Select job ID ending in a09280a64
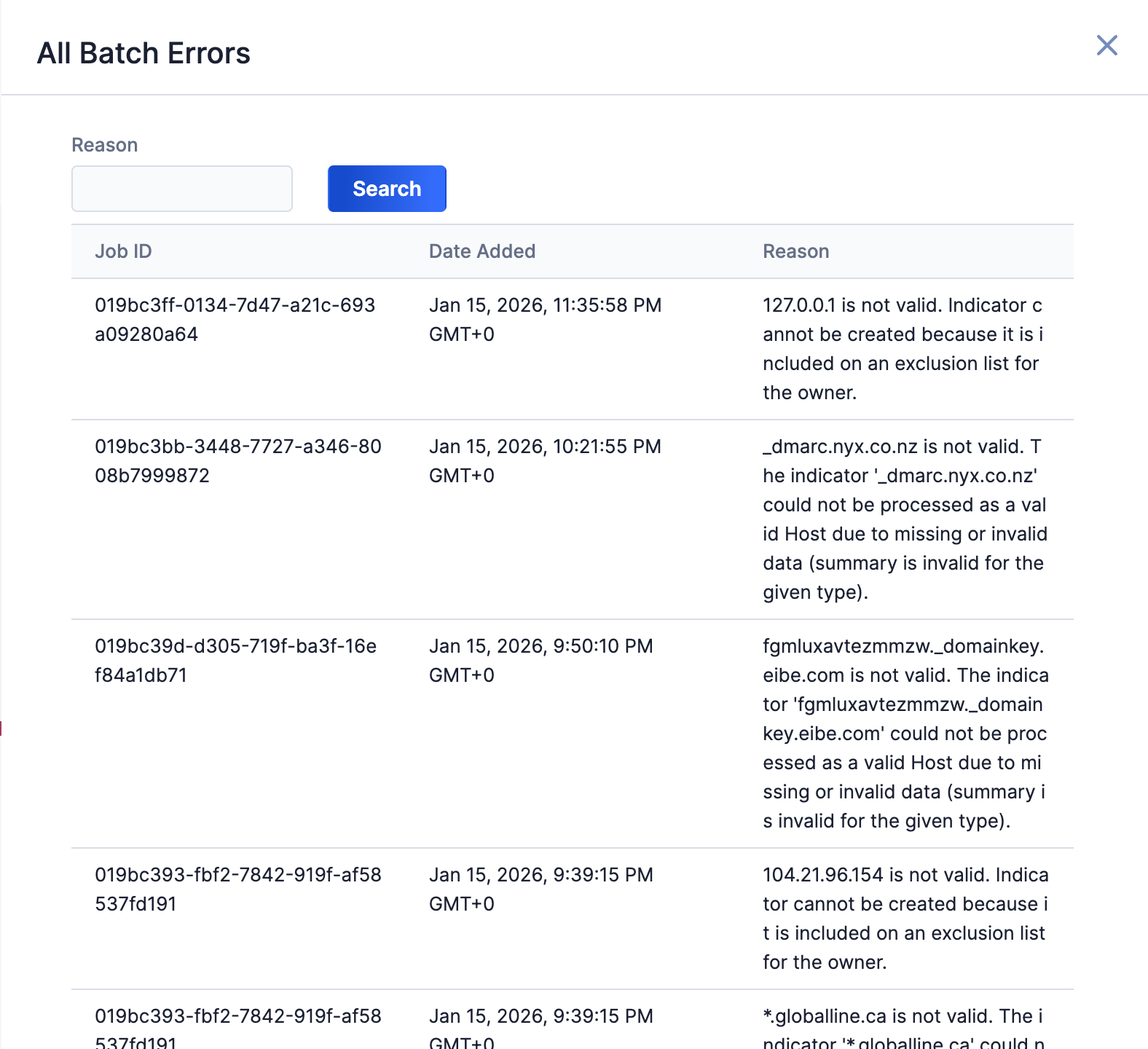 235,320
